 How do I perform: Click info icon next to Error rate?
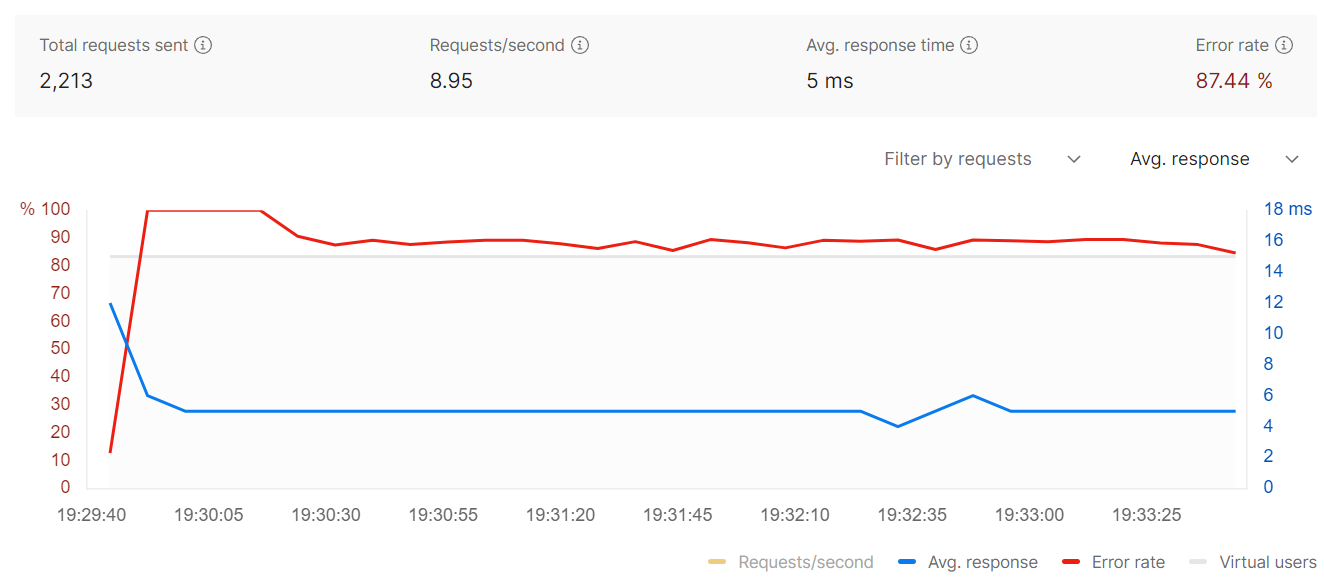[1284, 45]
